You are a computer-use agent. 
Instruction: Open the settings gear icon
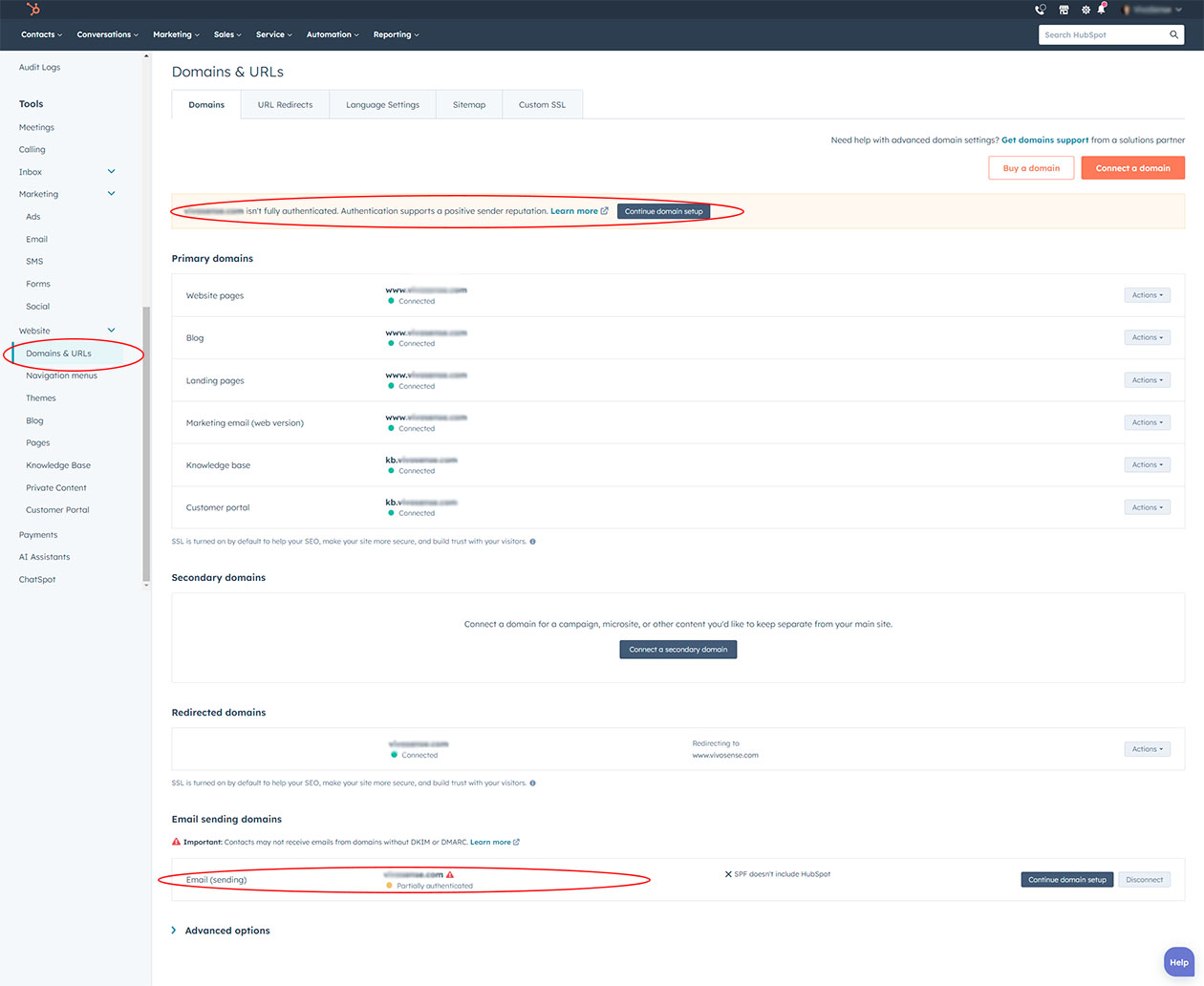coord(1086,10)
